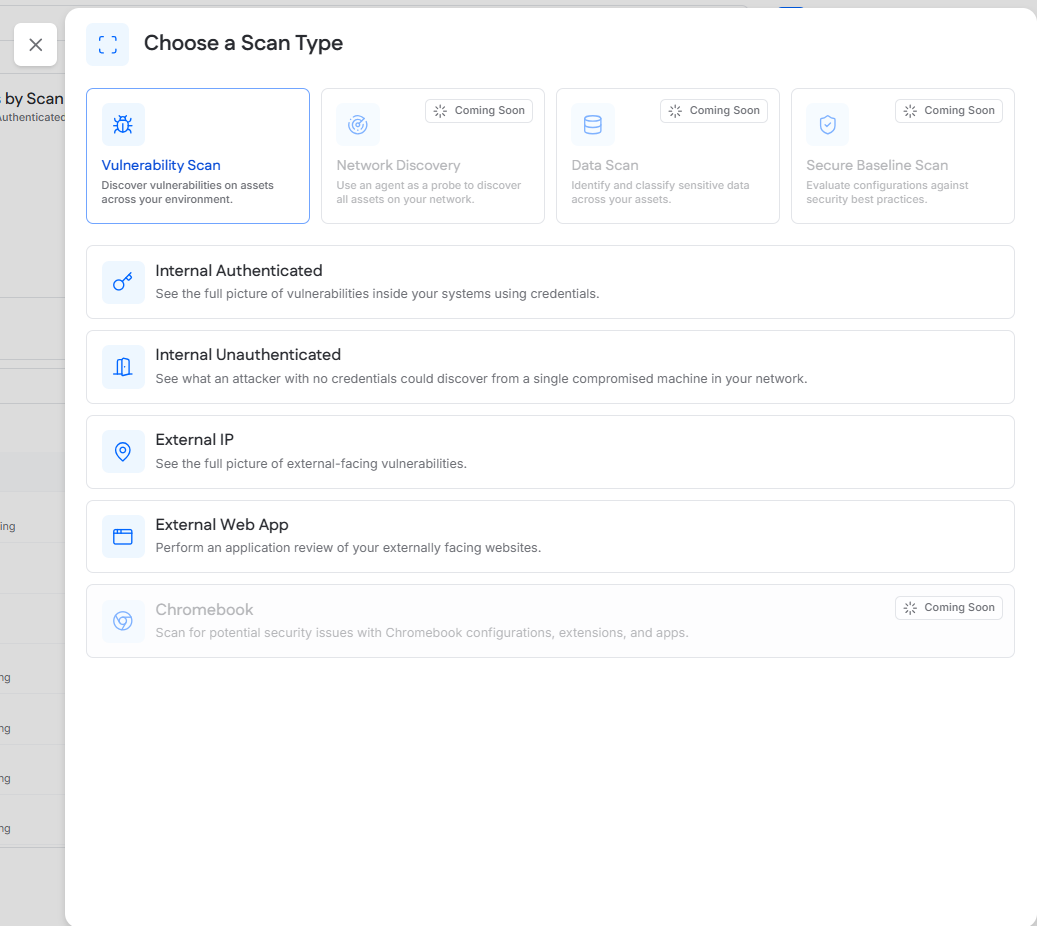Click the radar icon for Network Discovery
The height and width of the screenshot is (926, 1037).
pos(358,125)
